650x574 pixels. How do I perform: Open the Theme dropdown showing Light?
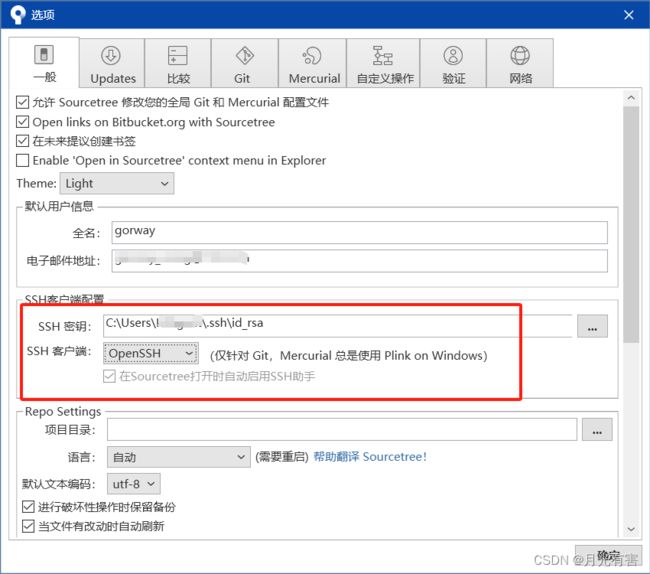117,183
